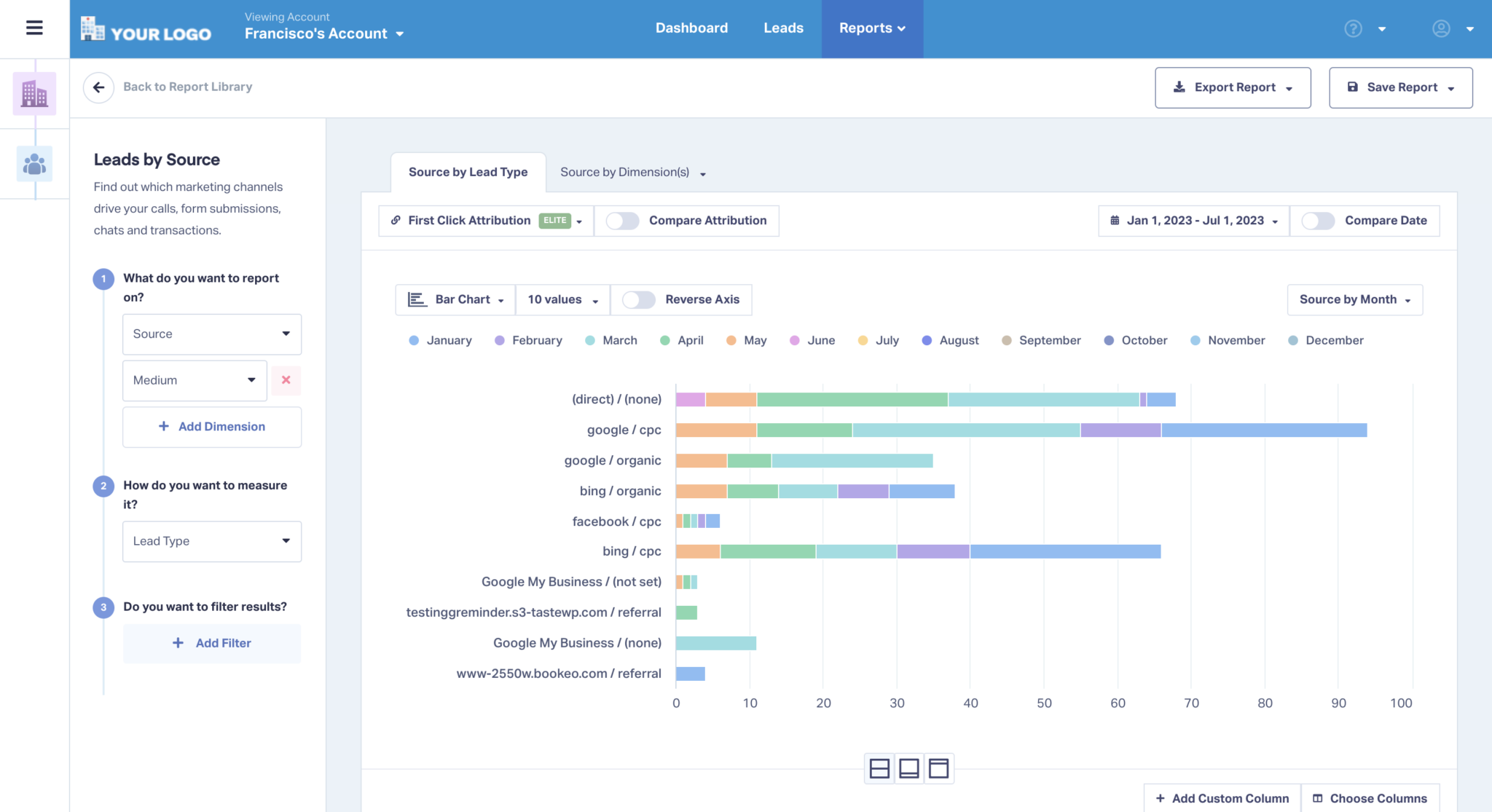Open the hamburger menu icon
Viewport: 1492px width, 812px height.
33,28
